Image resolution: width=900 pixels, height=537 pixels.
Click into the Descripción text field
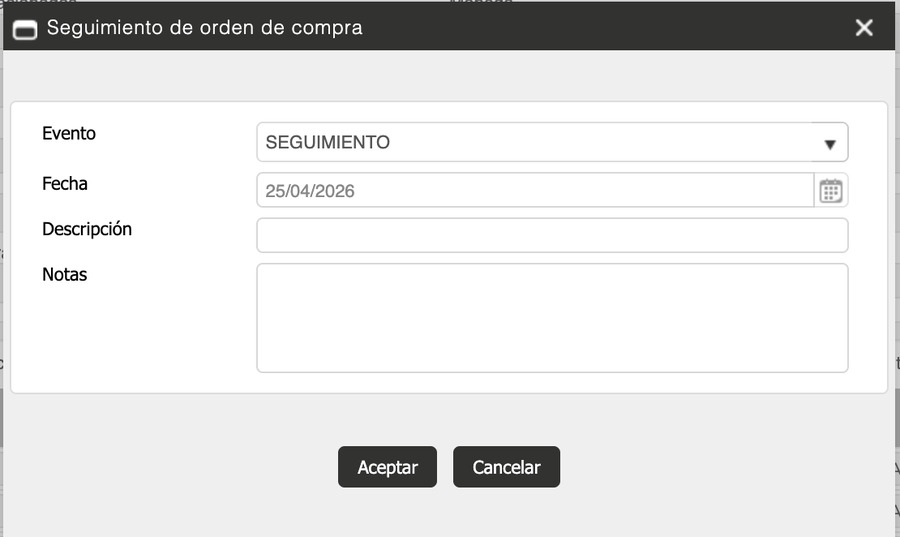(552, 236)
